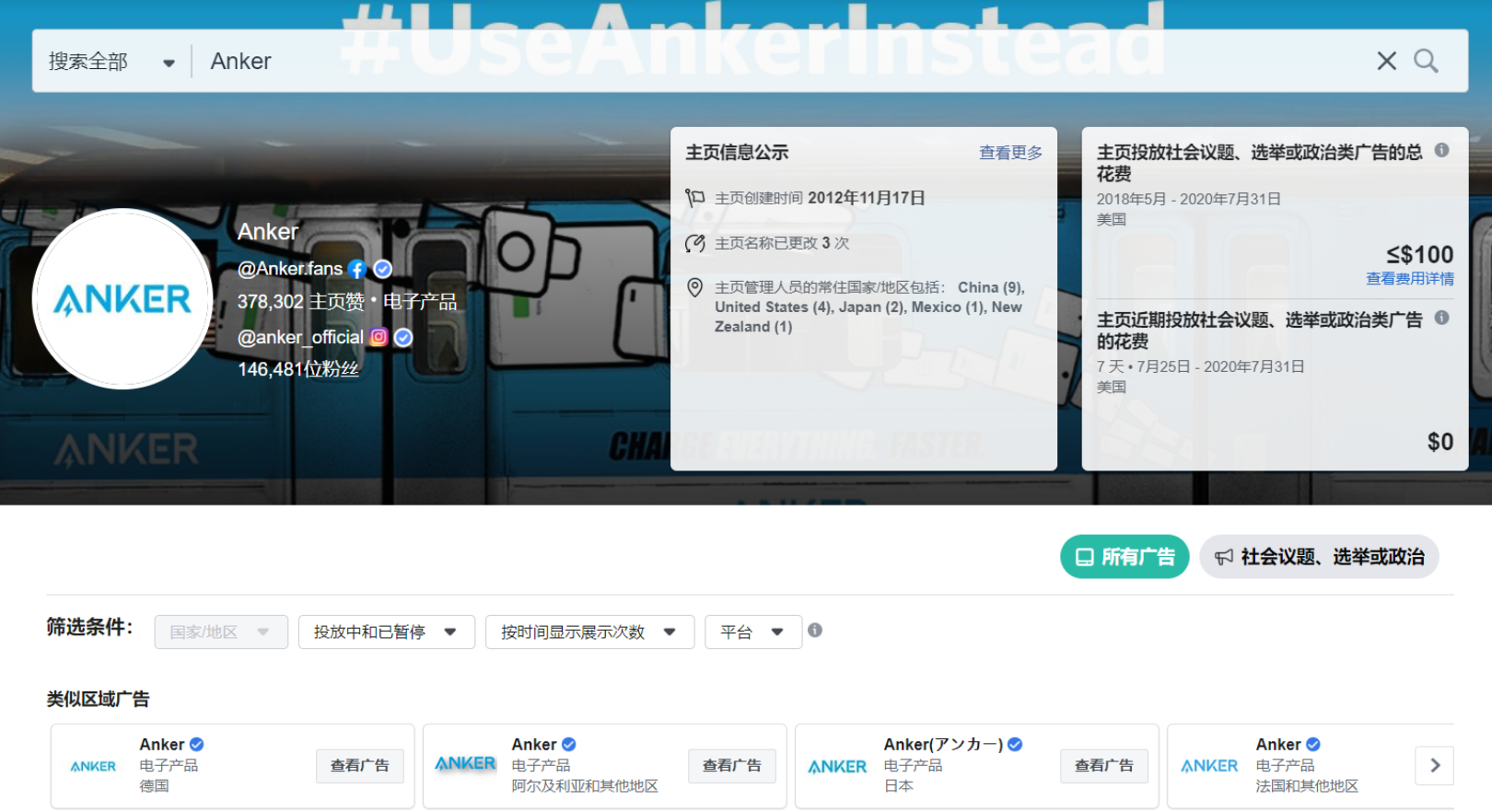
Task: Click the search box containing Anker
Action: 783,61
